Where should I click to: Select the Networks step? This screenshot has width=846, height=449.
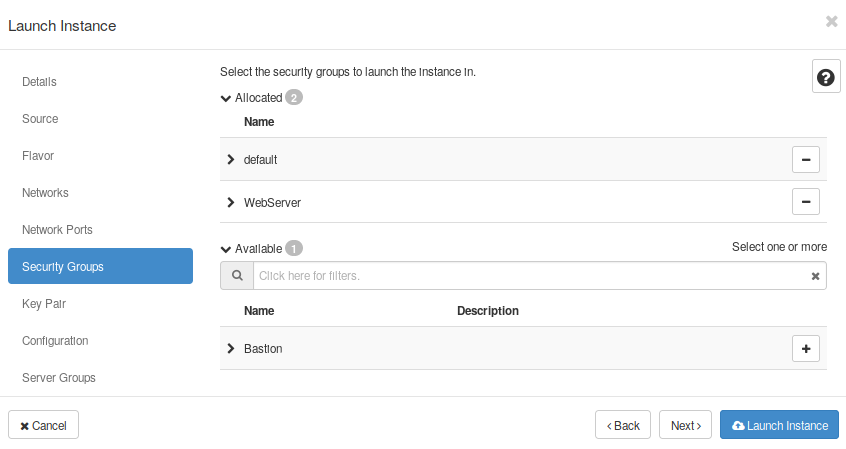coord(45,193)
